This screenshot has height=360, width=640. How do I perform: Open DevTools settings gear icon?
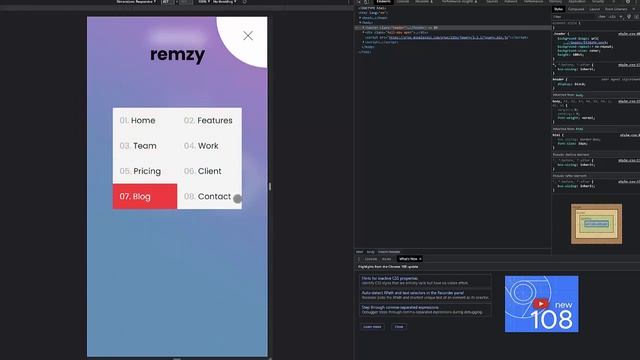click(x=628, y=2)
